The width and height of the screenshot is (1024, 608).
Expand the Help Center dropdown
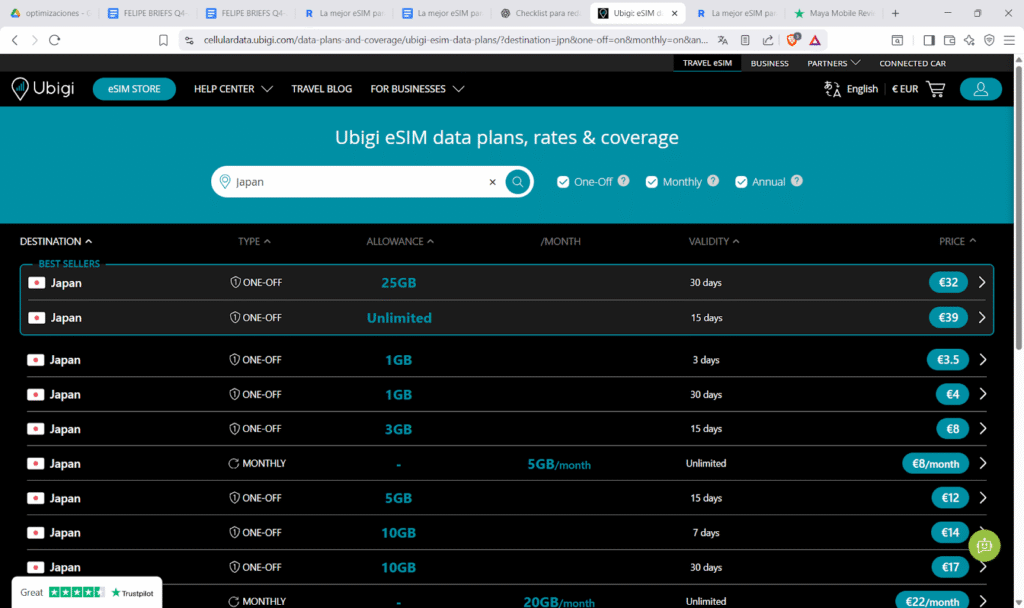pos(233,89)
